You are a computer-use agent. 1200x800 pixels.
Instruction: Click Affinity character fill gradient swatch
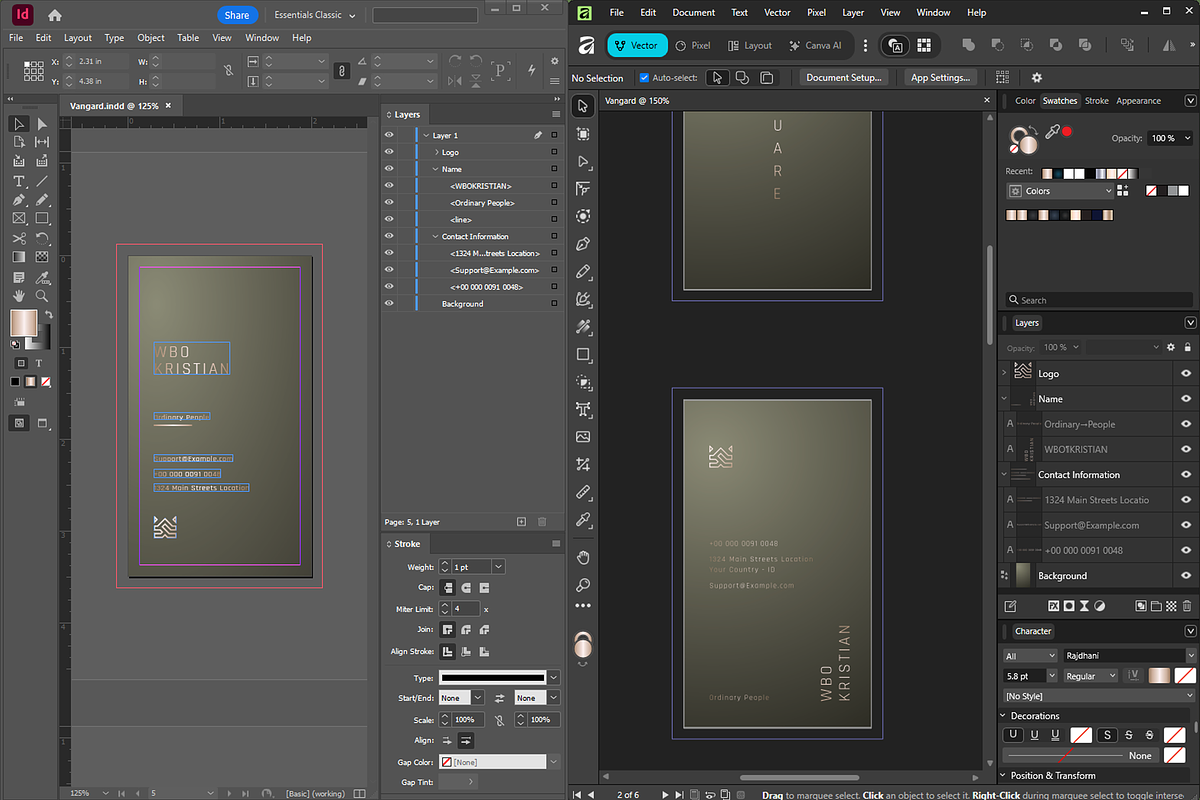[x=1160, y=676]
